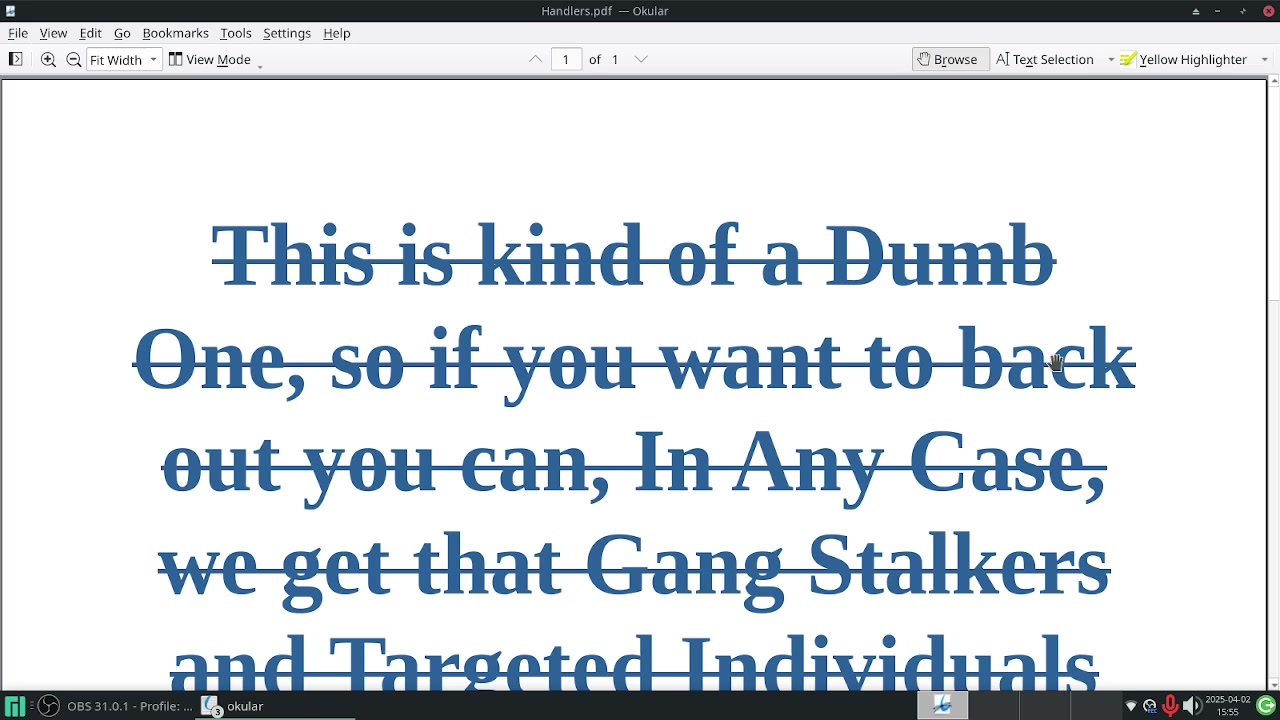1280x720 pixels.
Task: Go to next page arrow
Action: (x=641, y=59)
